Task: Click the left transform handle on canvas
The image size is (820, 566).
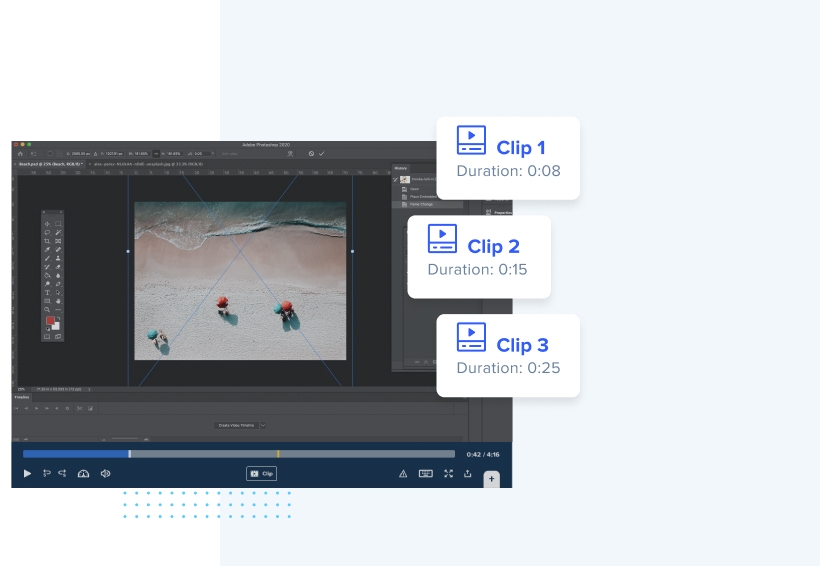Action: (128, 252)
